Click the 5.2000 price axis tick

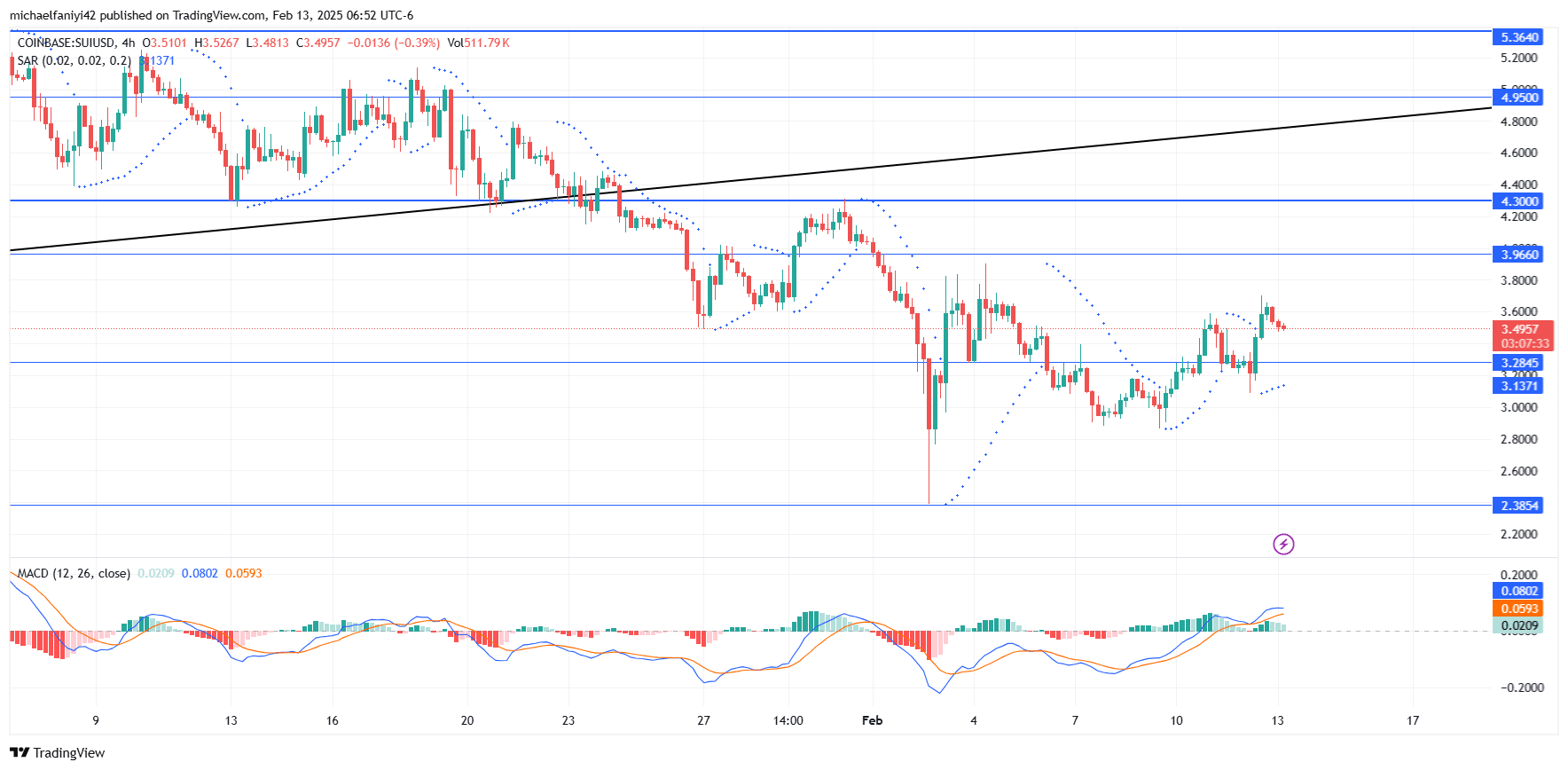coord(1518,58)
